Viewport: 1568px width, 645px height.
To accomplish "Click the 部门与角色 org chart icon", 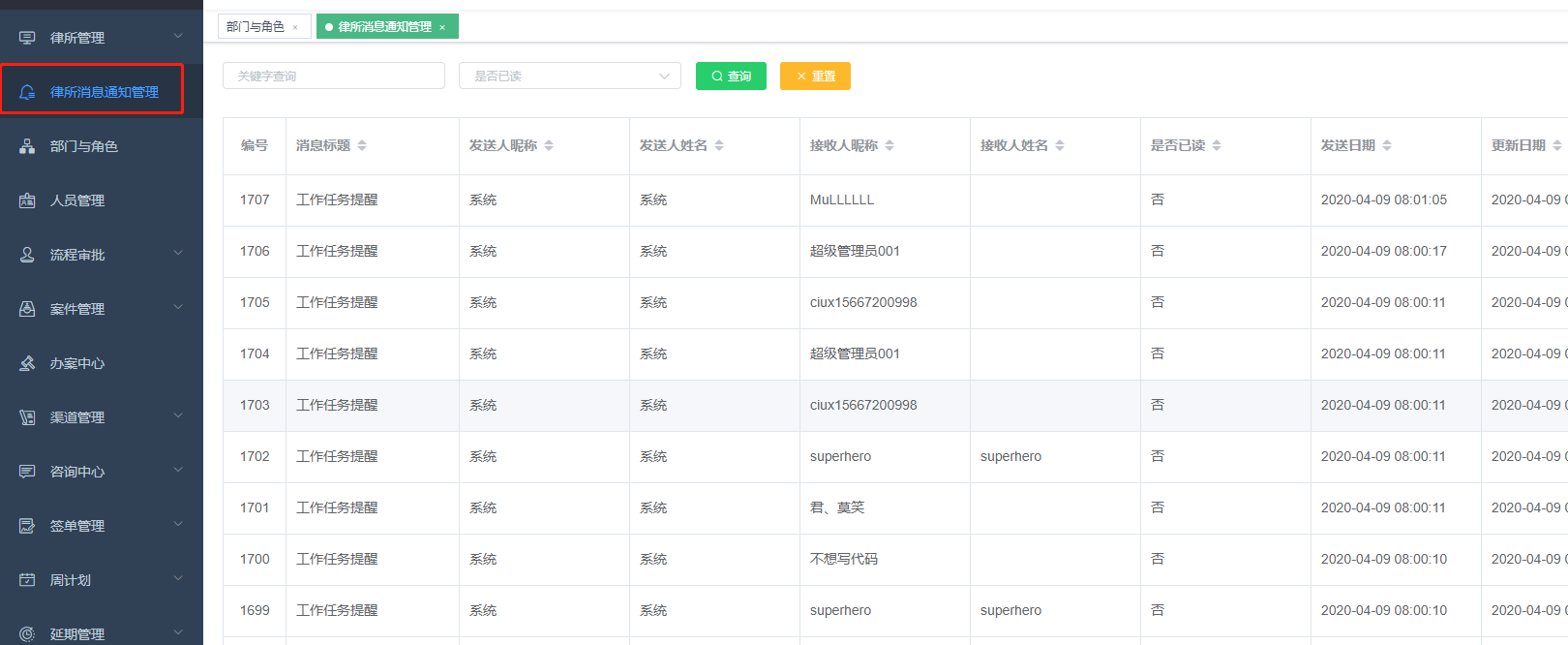I will pos(27,146).
